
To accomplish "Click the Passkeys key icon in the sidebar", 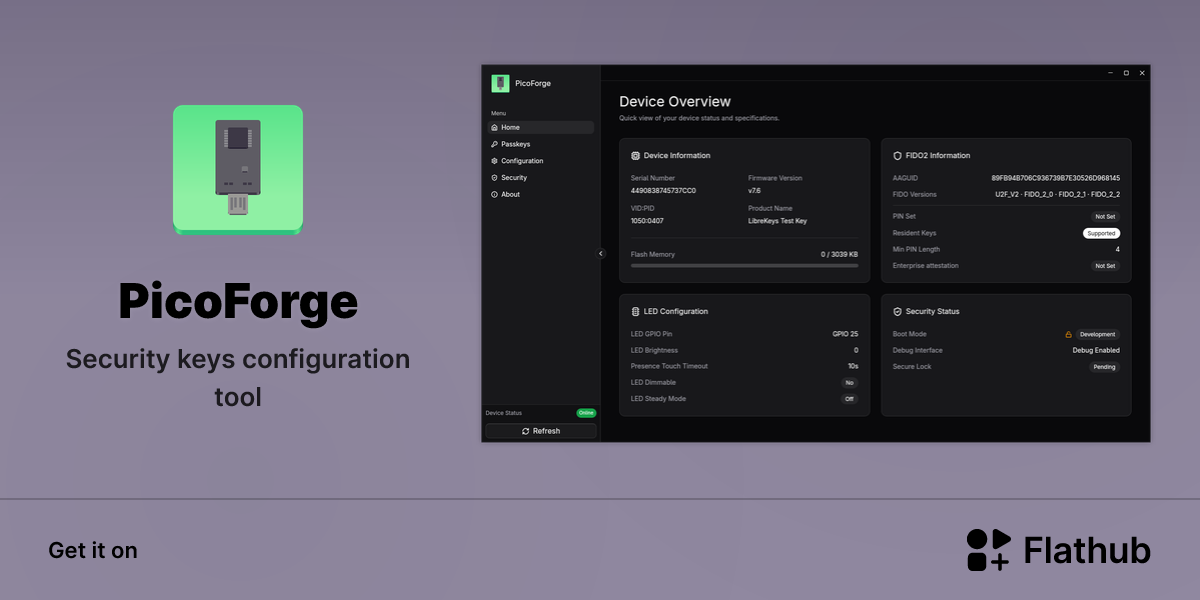I will coord(494,144).
